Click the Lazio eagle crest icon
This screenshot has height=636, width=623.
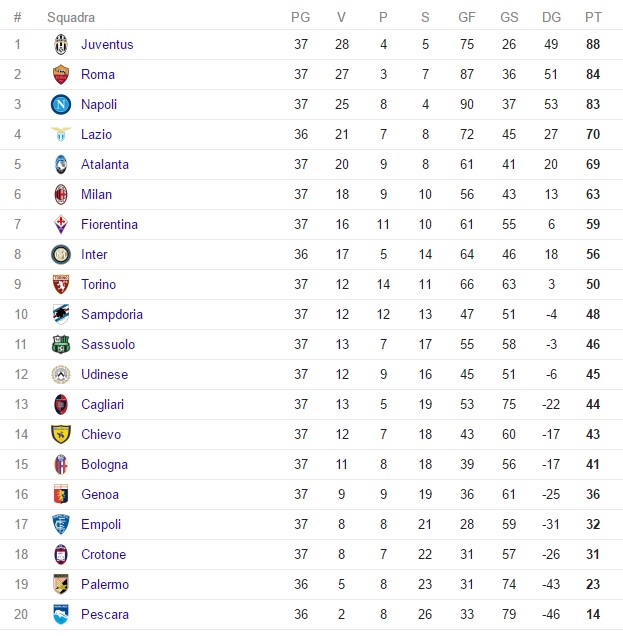click(61, 134)
